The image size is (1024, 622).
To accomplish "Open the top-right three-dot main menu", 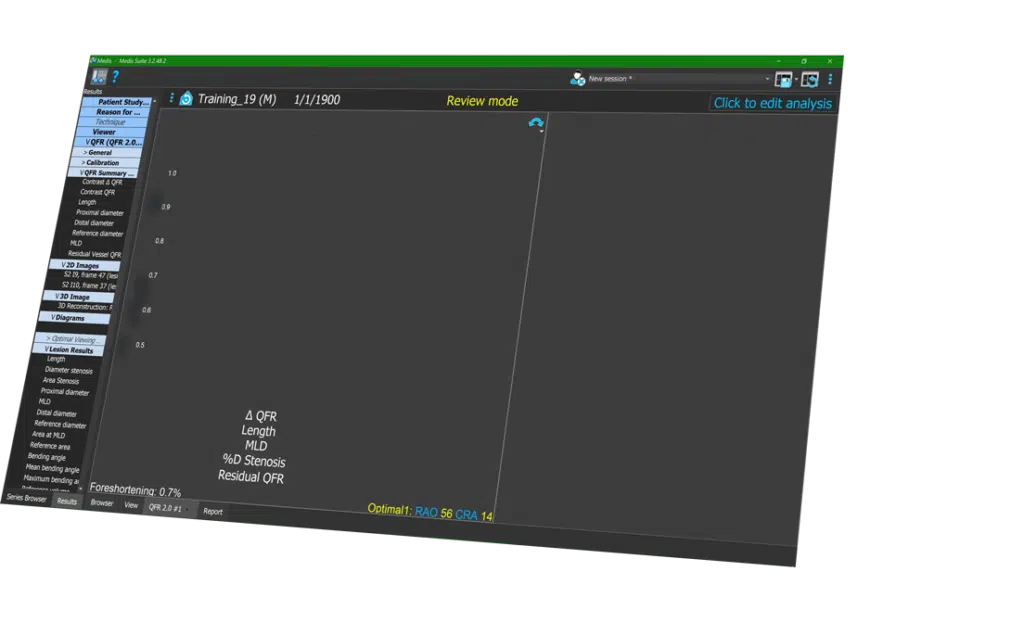I will [x=830, y=79].
